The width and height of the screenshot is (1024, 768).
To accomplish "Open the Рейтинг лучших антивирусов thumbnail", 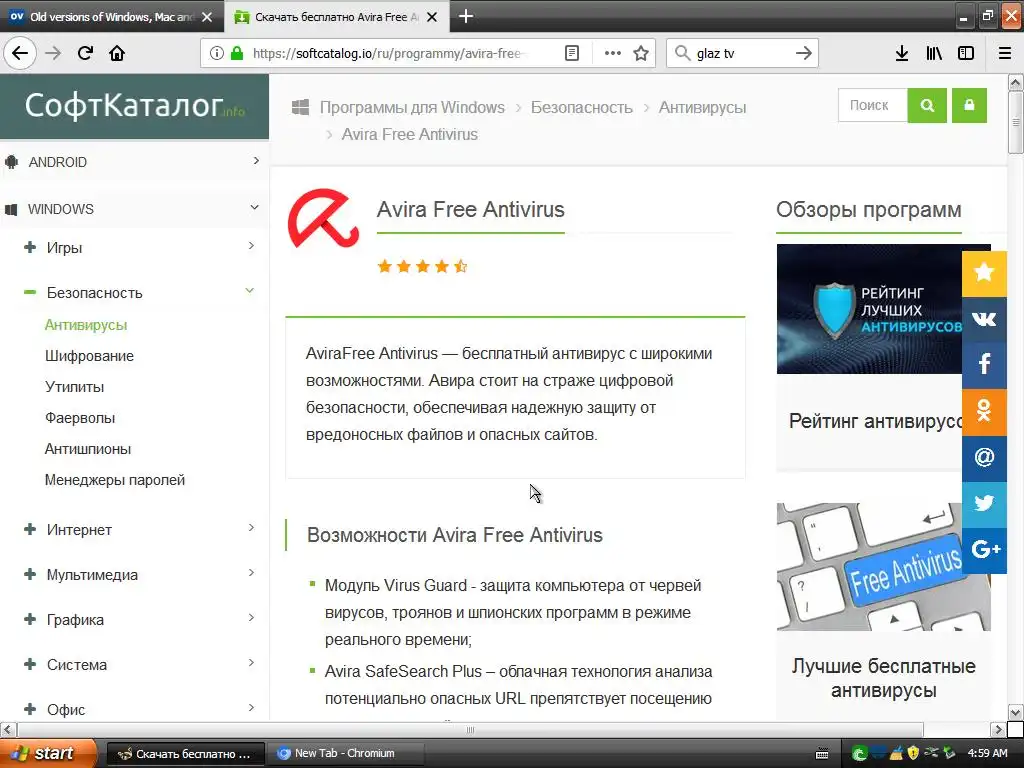I will point(869,309).
